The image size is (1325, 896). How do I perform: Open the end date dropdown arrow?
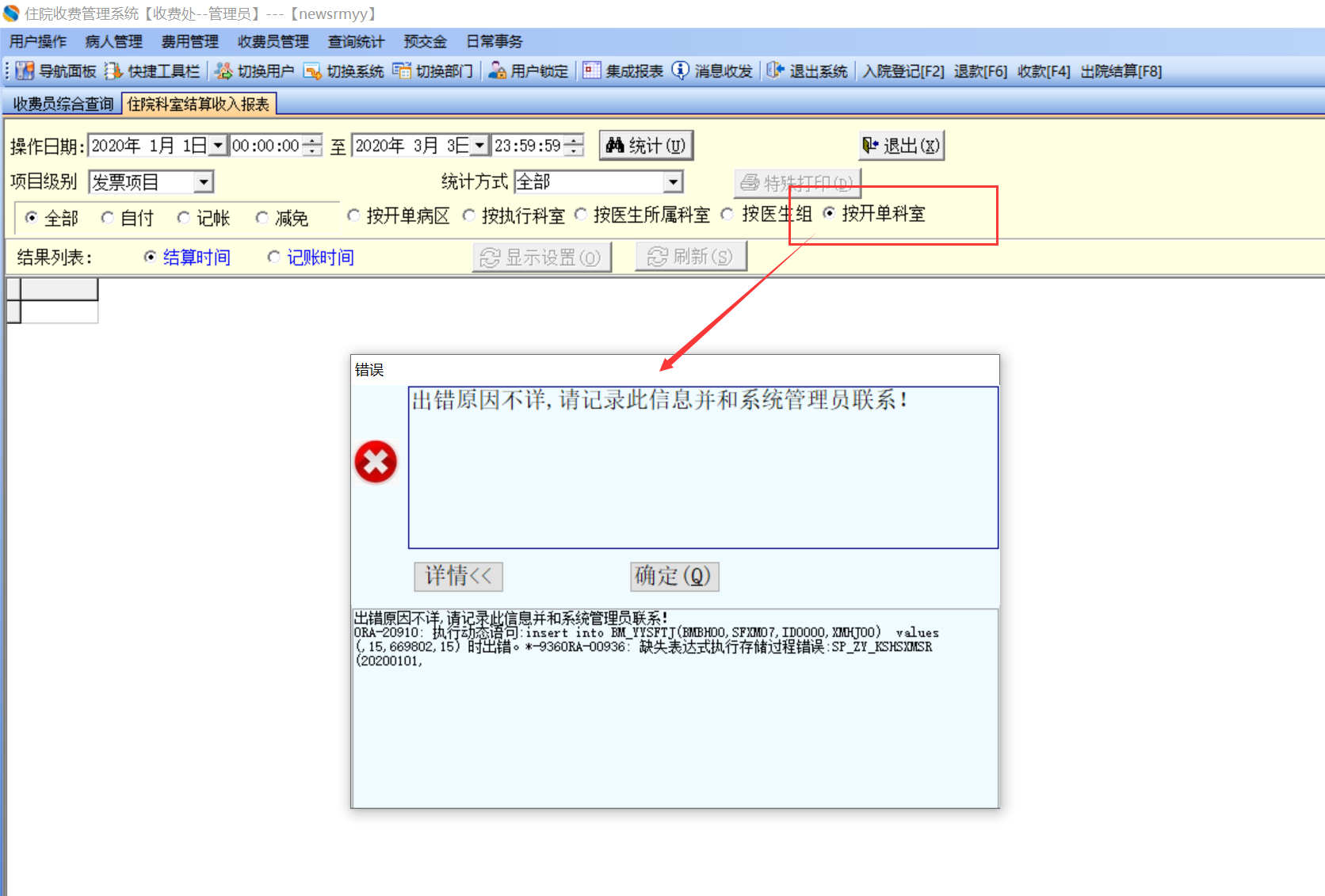(x=479, y=146)
